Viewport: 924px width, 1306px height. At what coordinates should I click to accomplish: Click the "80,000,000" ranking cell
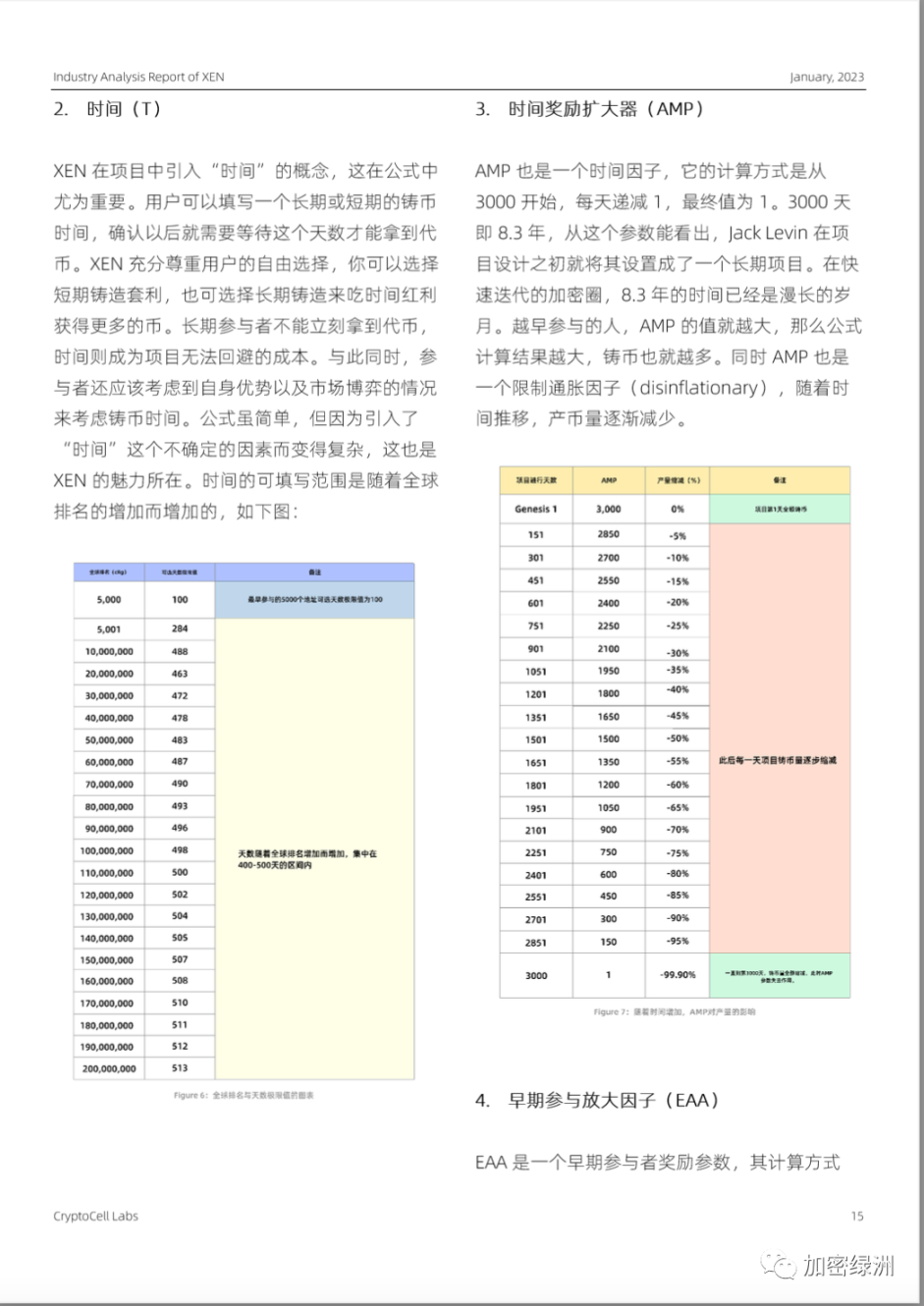coord(109,806)
